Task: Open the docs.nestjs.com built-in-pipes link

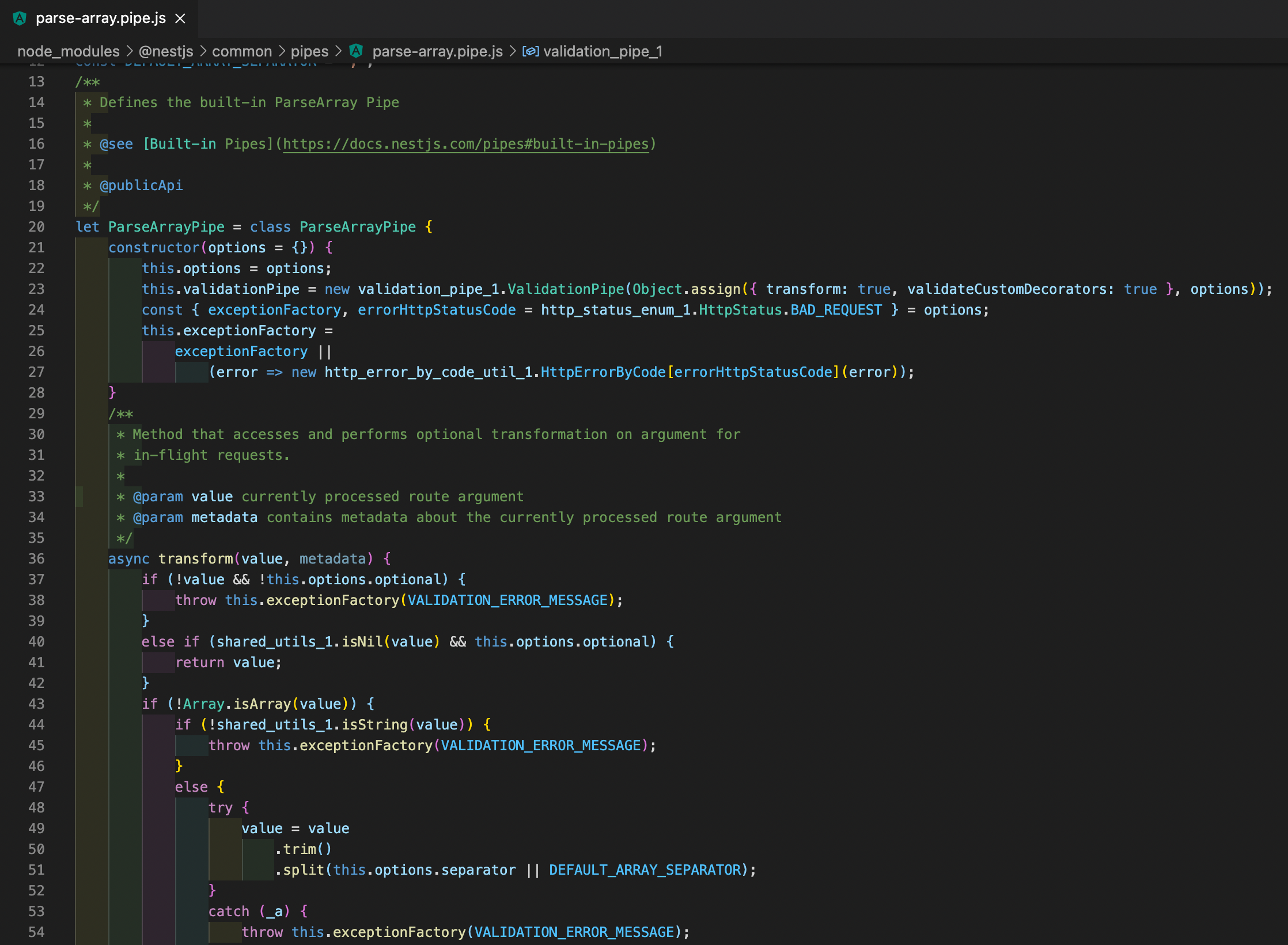Action: (x=465, y=144)
